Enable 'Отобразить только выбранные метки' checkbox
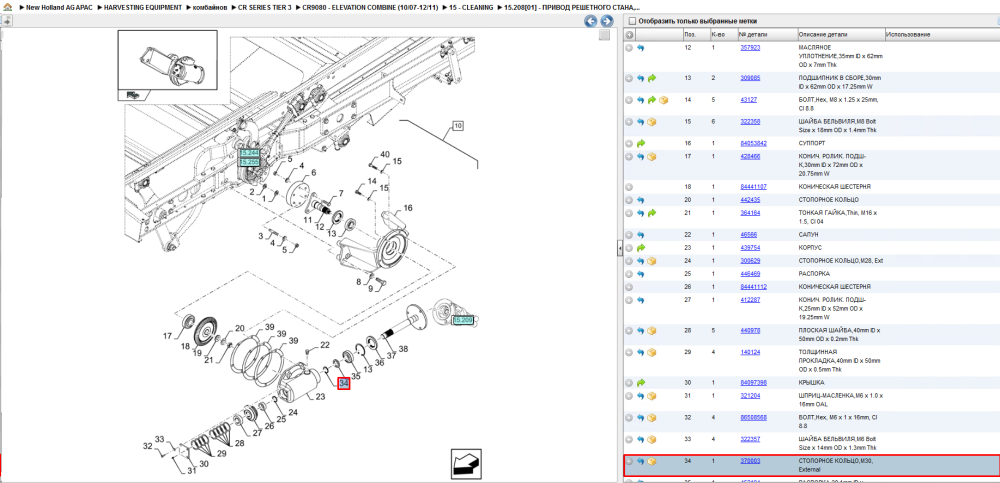1000x483 pixels. (632, 21)
